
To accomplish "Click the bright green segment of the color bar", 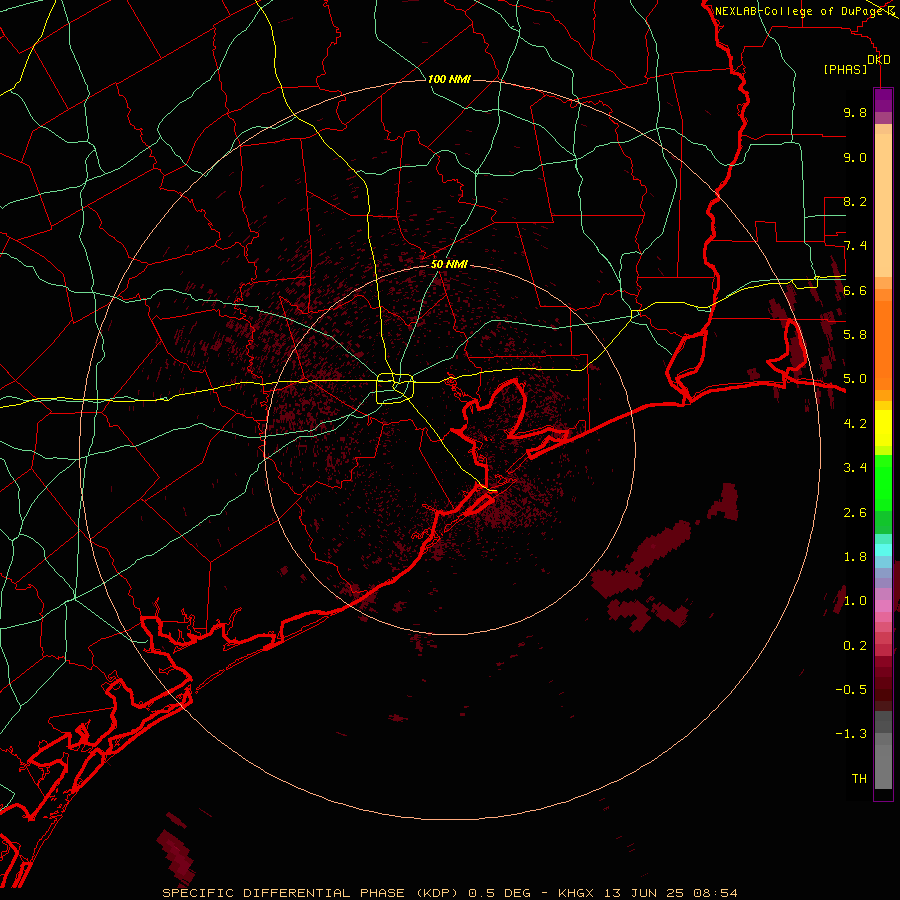I will (x=883, y=483).
